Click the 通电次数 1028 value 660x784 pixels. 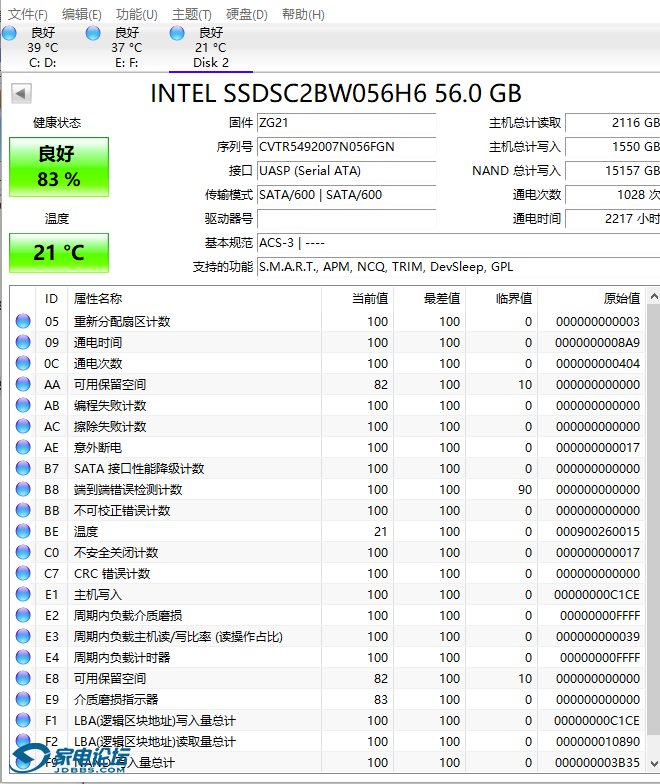[x=612, y=195]
